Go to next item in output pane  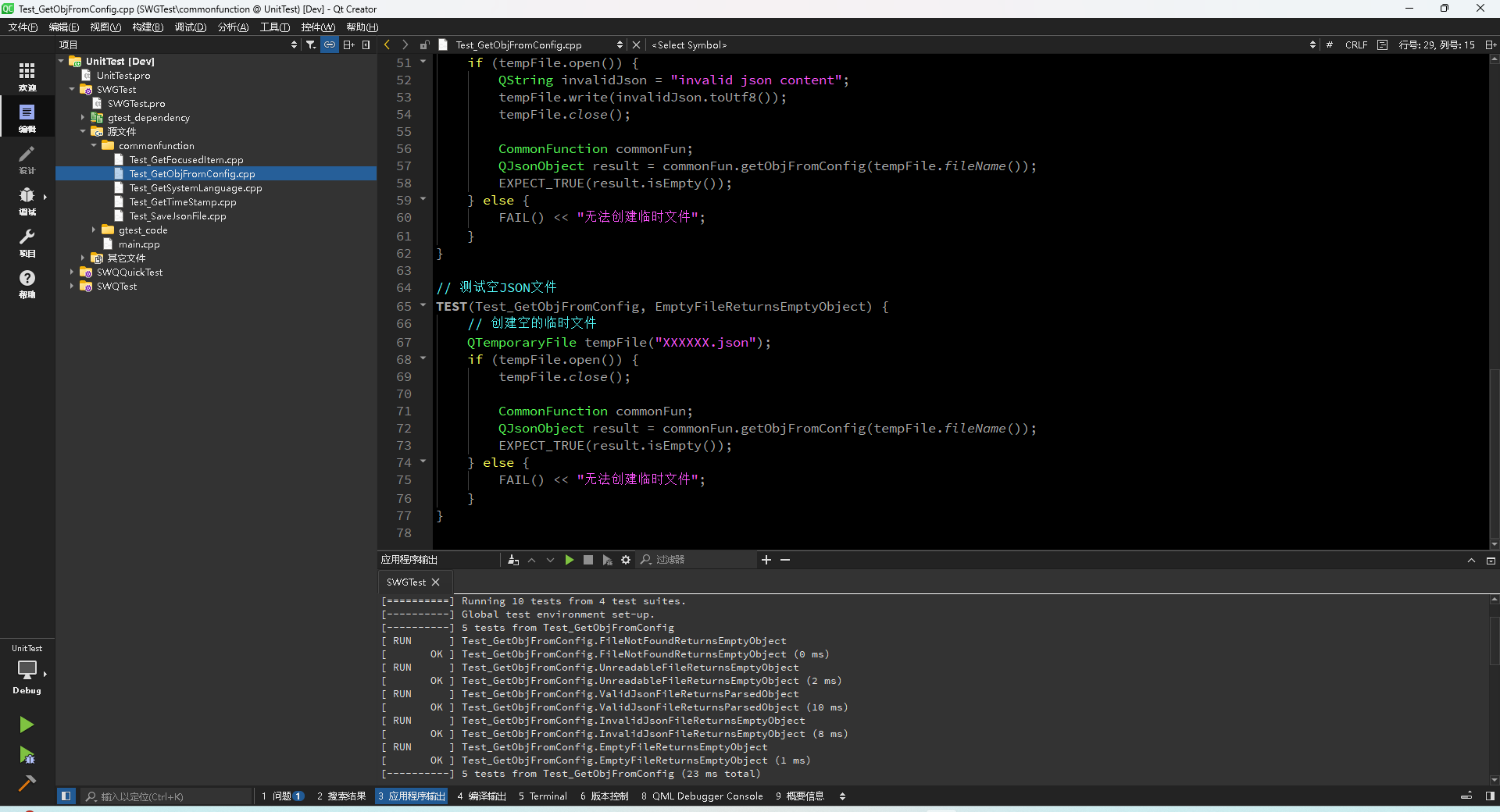(551, 560)
